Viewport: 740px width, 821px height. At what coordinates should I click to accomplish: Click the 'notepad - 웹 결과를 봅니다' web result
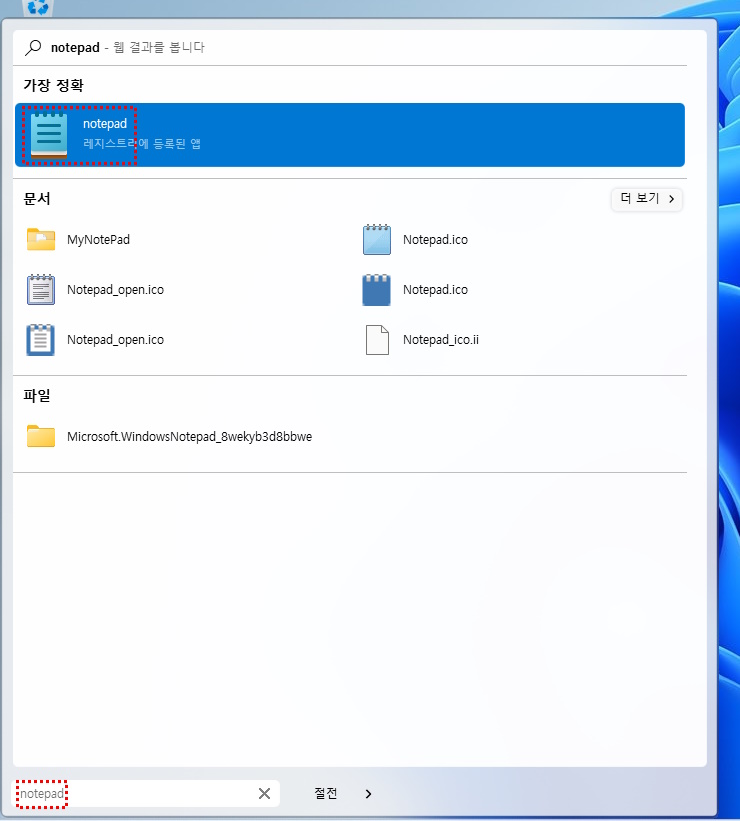pyautogui.click(x=127, y=47)
